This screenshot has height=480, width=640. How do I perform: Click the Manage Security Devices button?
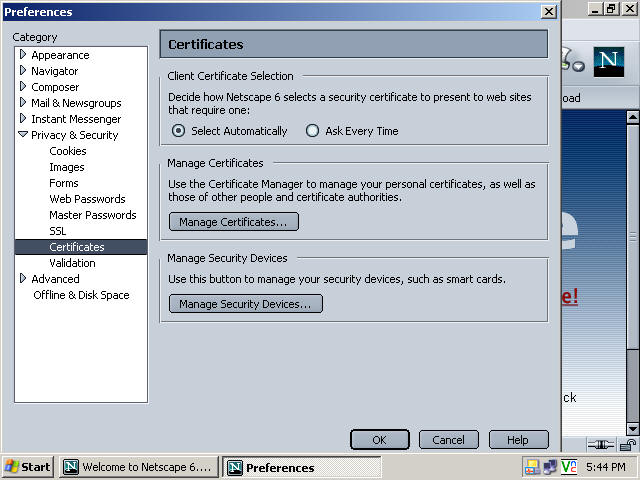[x=246, y=304]
